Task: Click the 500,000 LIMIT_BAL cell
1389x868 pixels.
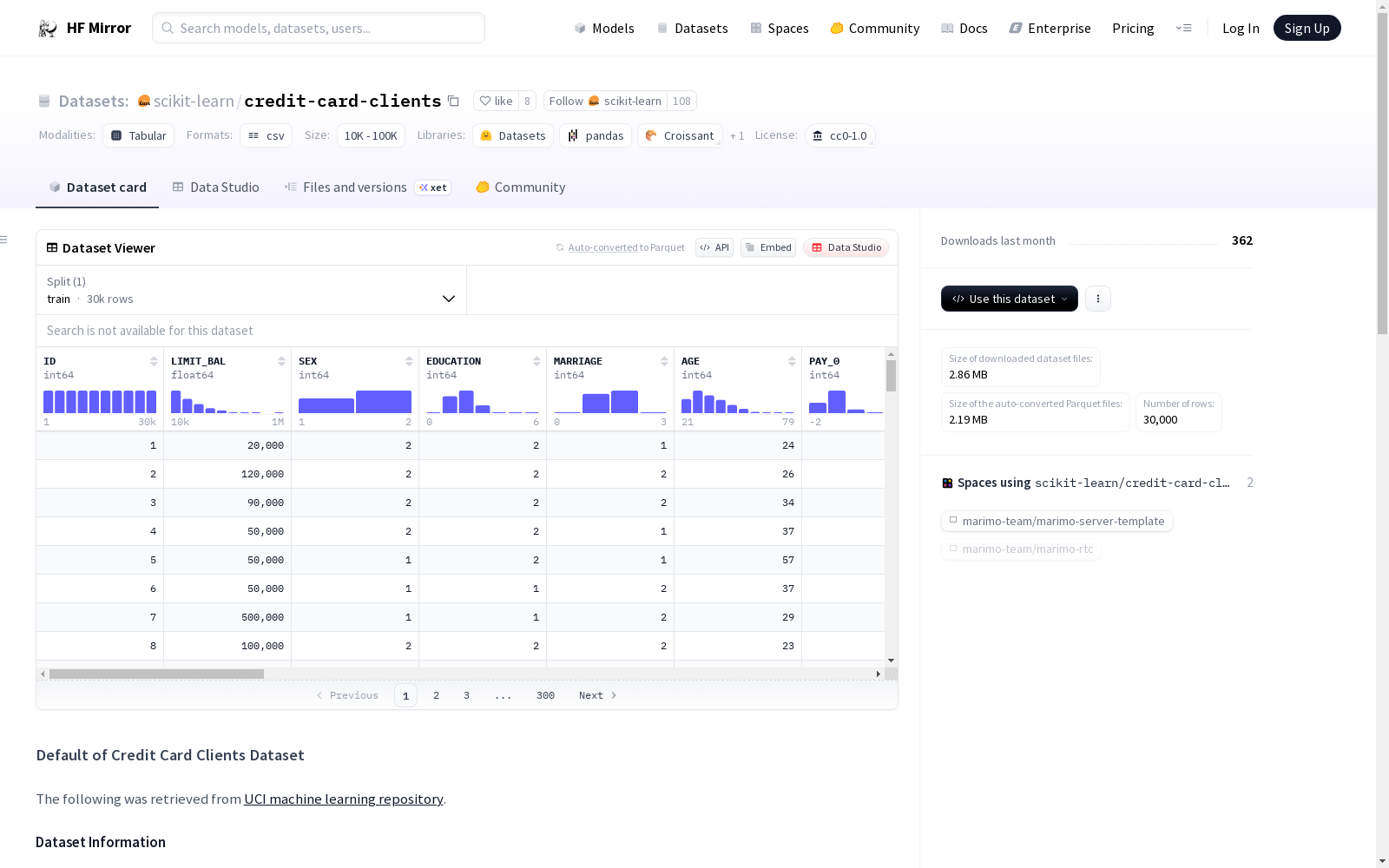Action: click(227, 617)
